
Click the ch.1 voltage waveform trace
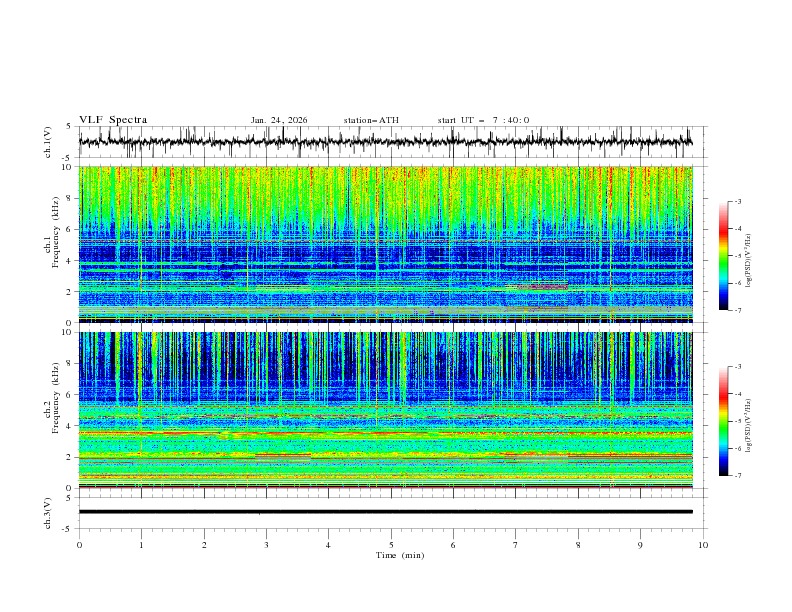385,142
